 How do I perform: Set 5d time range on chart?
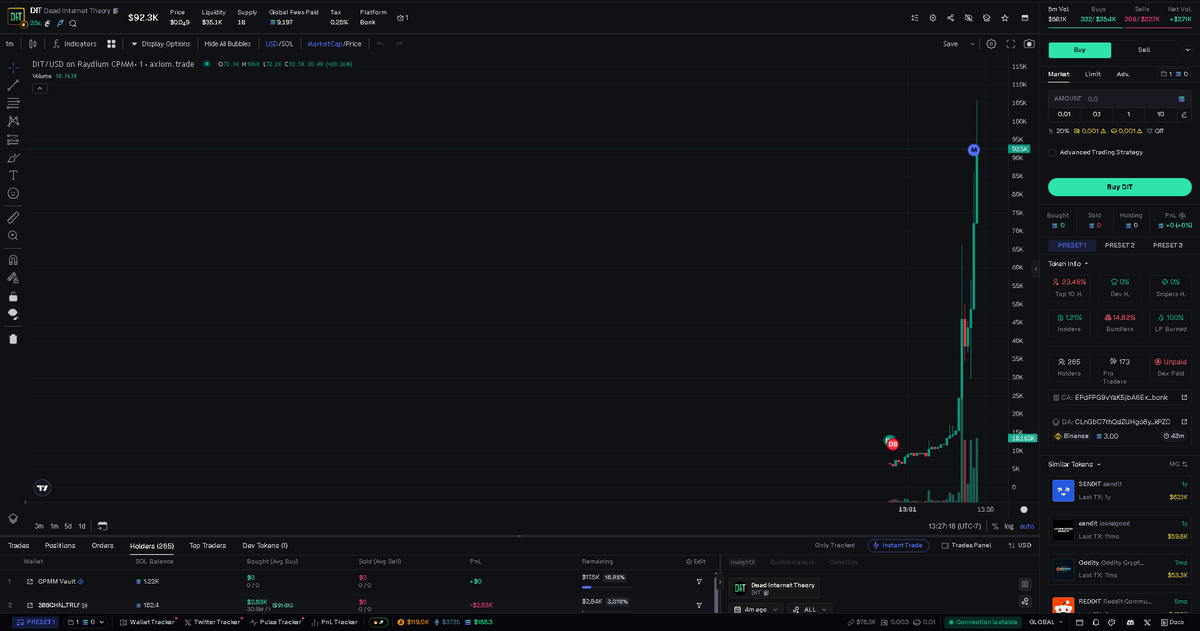tap(68, 526)
